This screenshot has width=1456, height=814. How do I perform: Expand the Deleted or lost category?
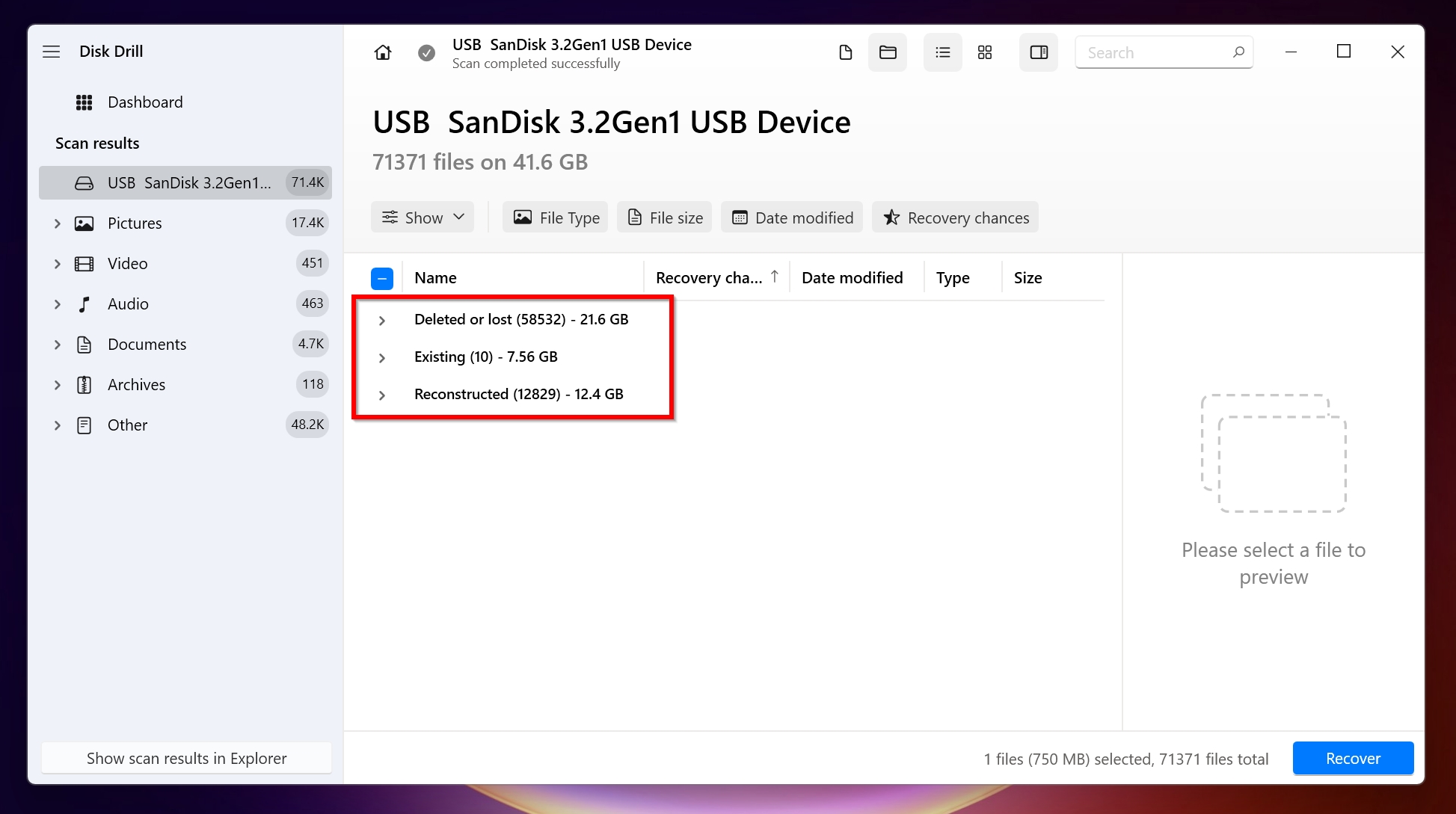tap(383, 319)
